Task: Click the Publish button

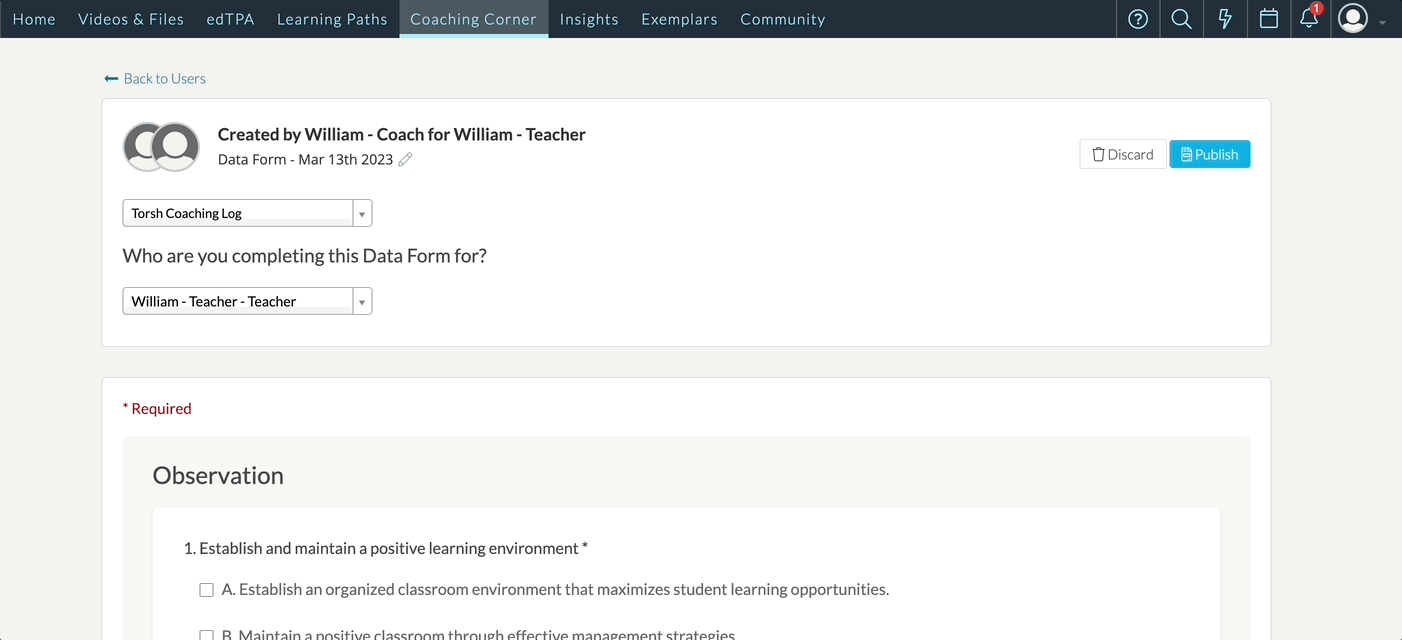Action: (1209, 154)
